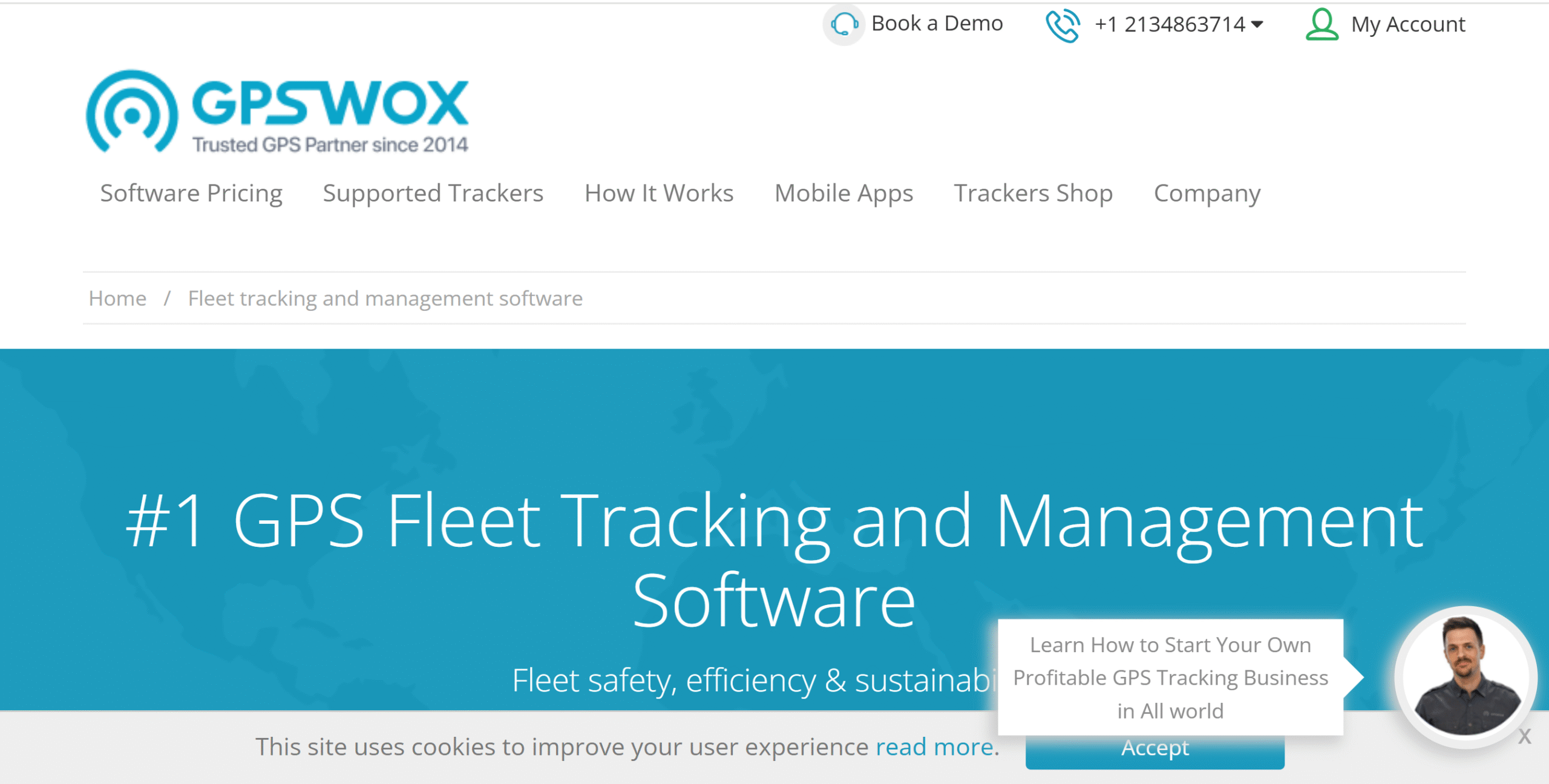This screenshot has height=784, width=1549.
Task: Click the phone handset icon
Action: click(x=1063, y=25)
